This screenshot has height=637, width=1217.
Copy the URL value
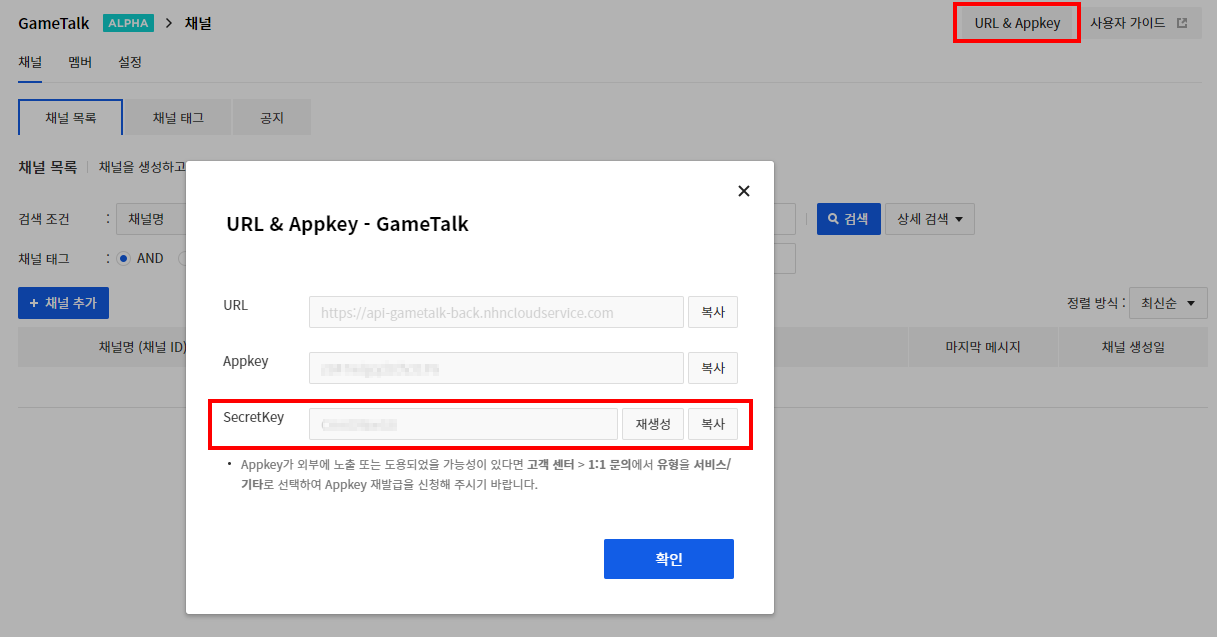coord(713,312)
